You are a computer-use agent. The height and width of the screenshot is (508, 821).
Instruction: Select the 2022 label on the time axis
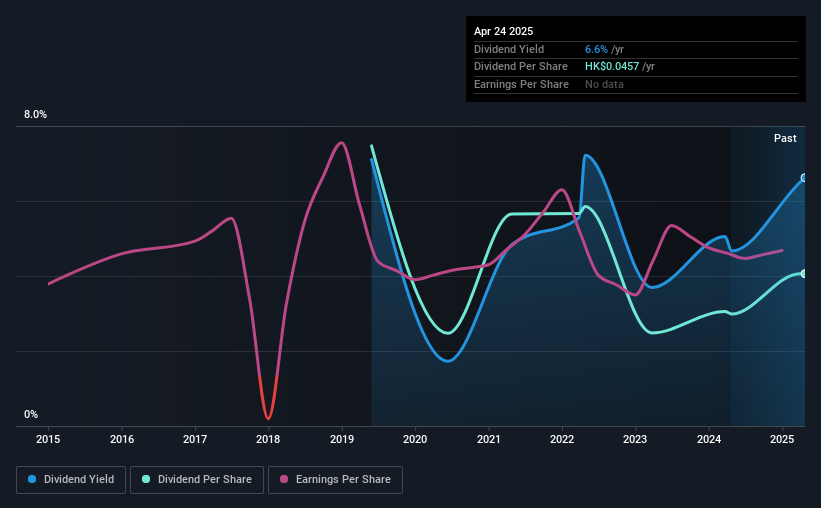[x=562, y=439]
